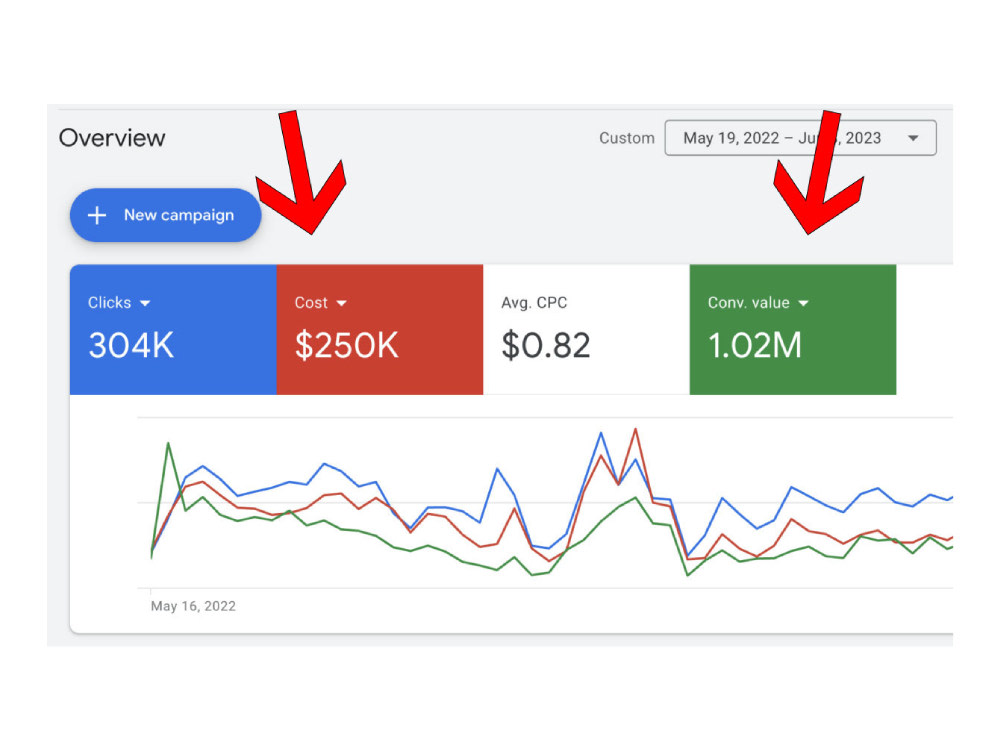This screenshot has height=750, width=1000.
Task: Click the date range dropdown arrow
Action: [x=913, y=138]
